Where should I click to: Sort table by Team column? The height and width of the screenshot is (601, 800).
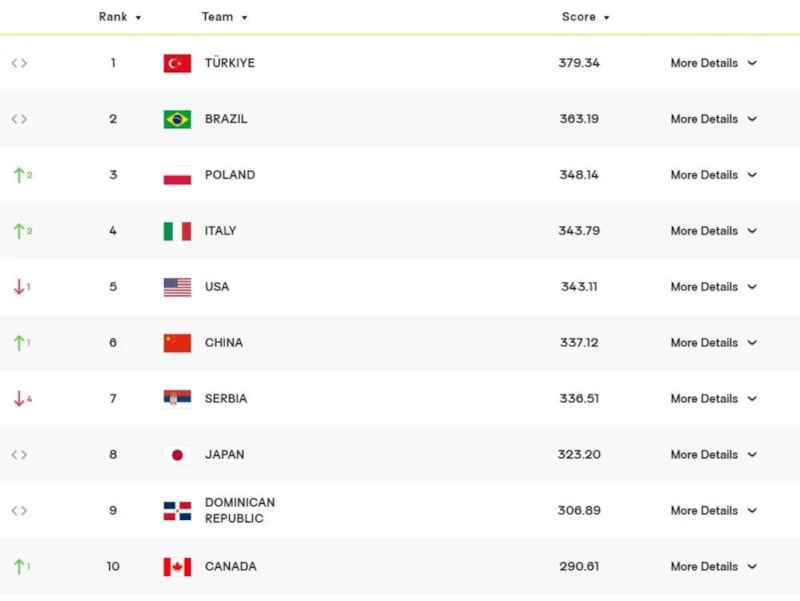click(x=224, y=17)
